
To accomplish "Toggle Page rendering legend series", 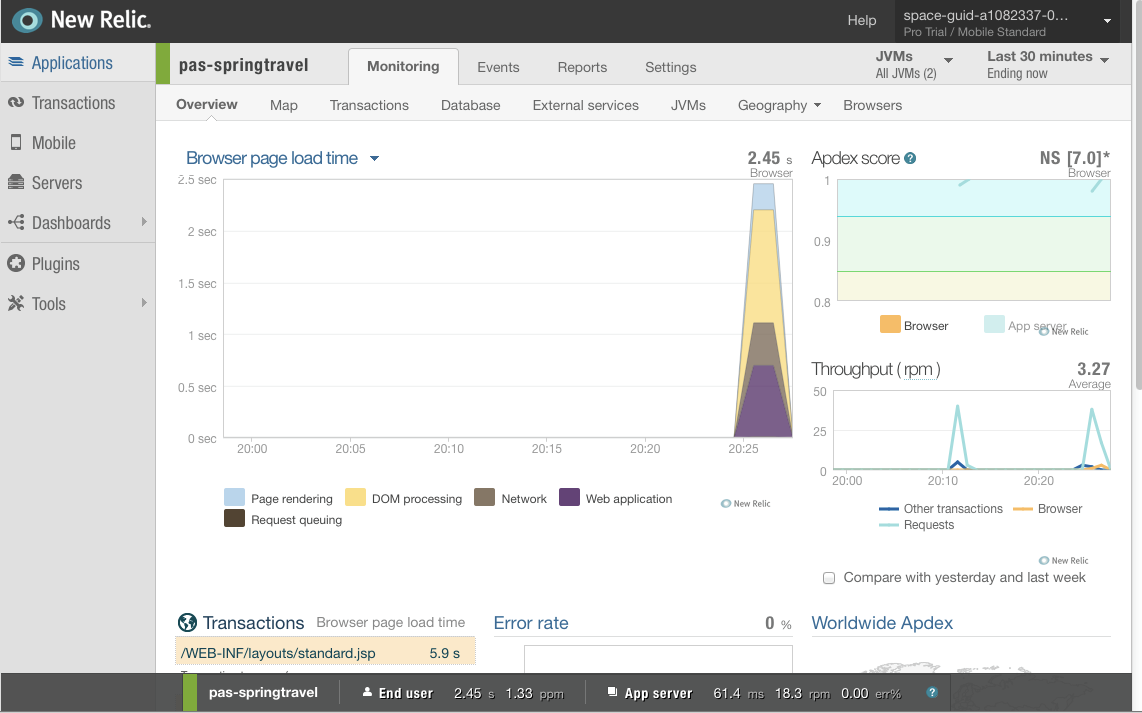I will (278, 498).
